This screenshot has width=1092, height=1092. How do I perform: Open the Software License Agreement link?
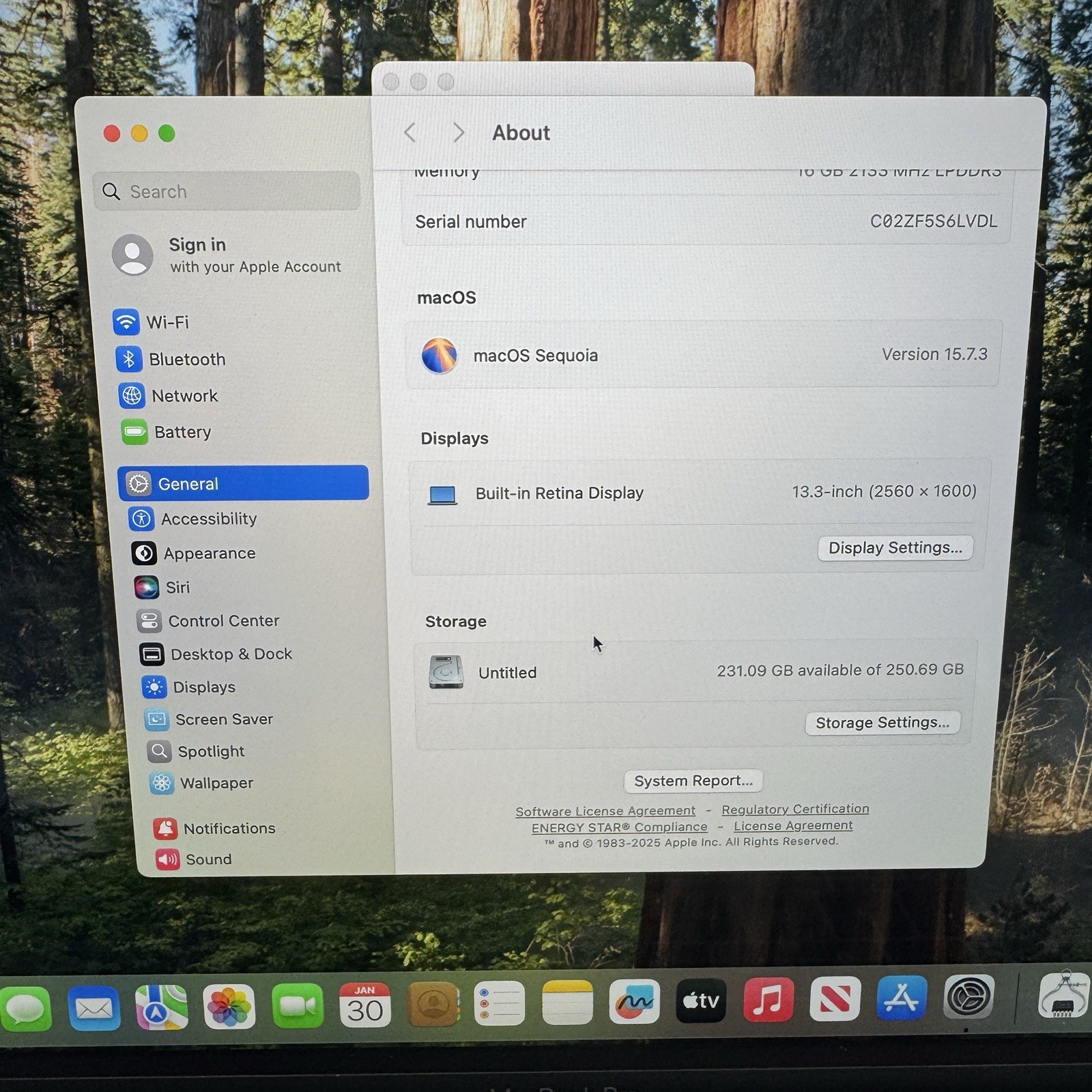(x=605, y=811)
